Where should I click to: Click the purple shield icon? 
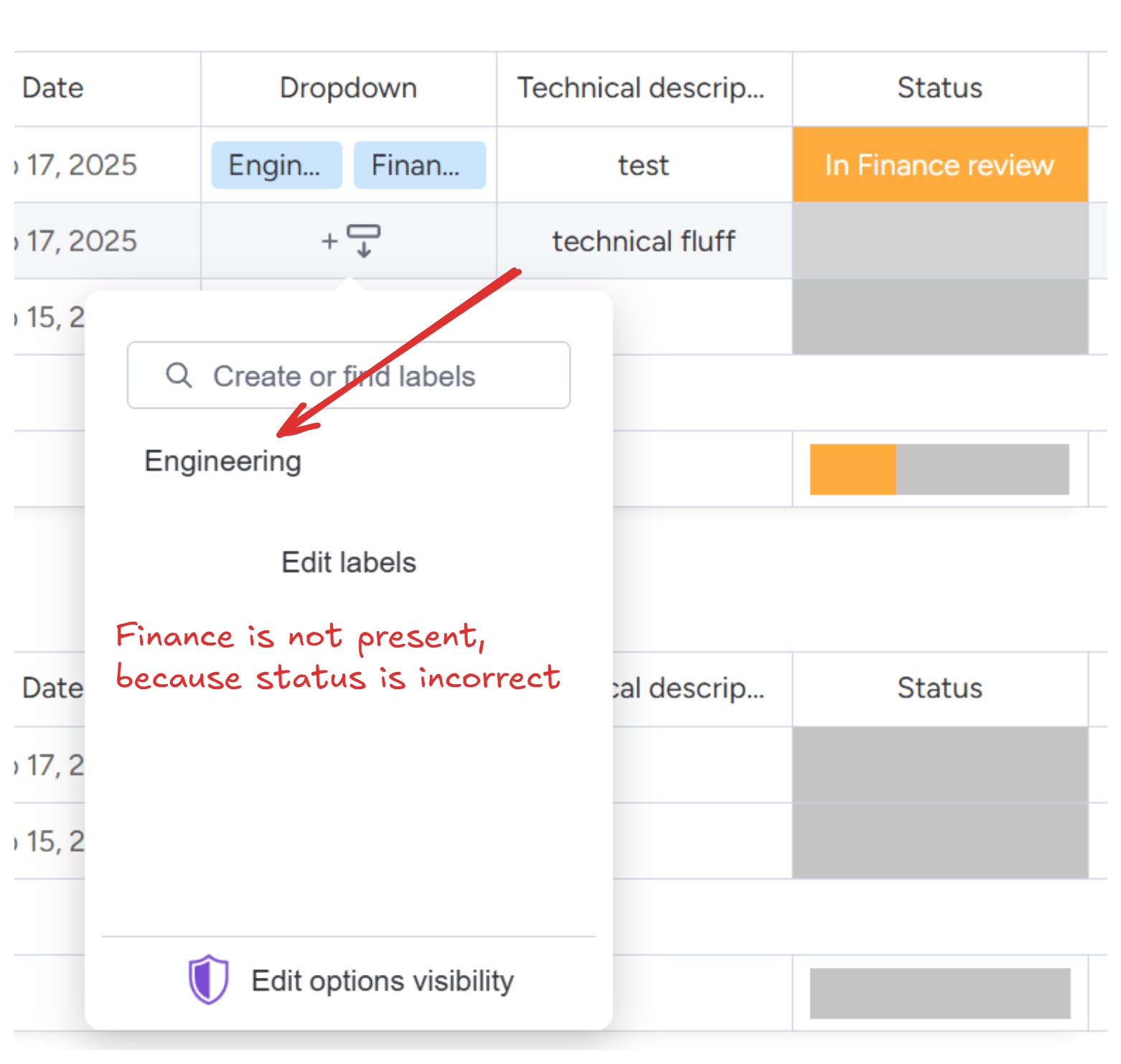point(208,979)
